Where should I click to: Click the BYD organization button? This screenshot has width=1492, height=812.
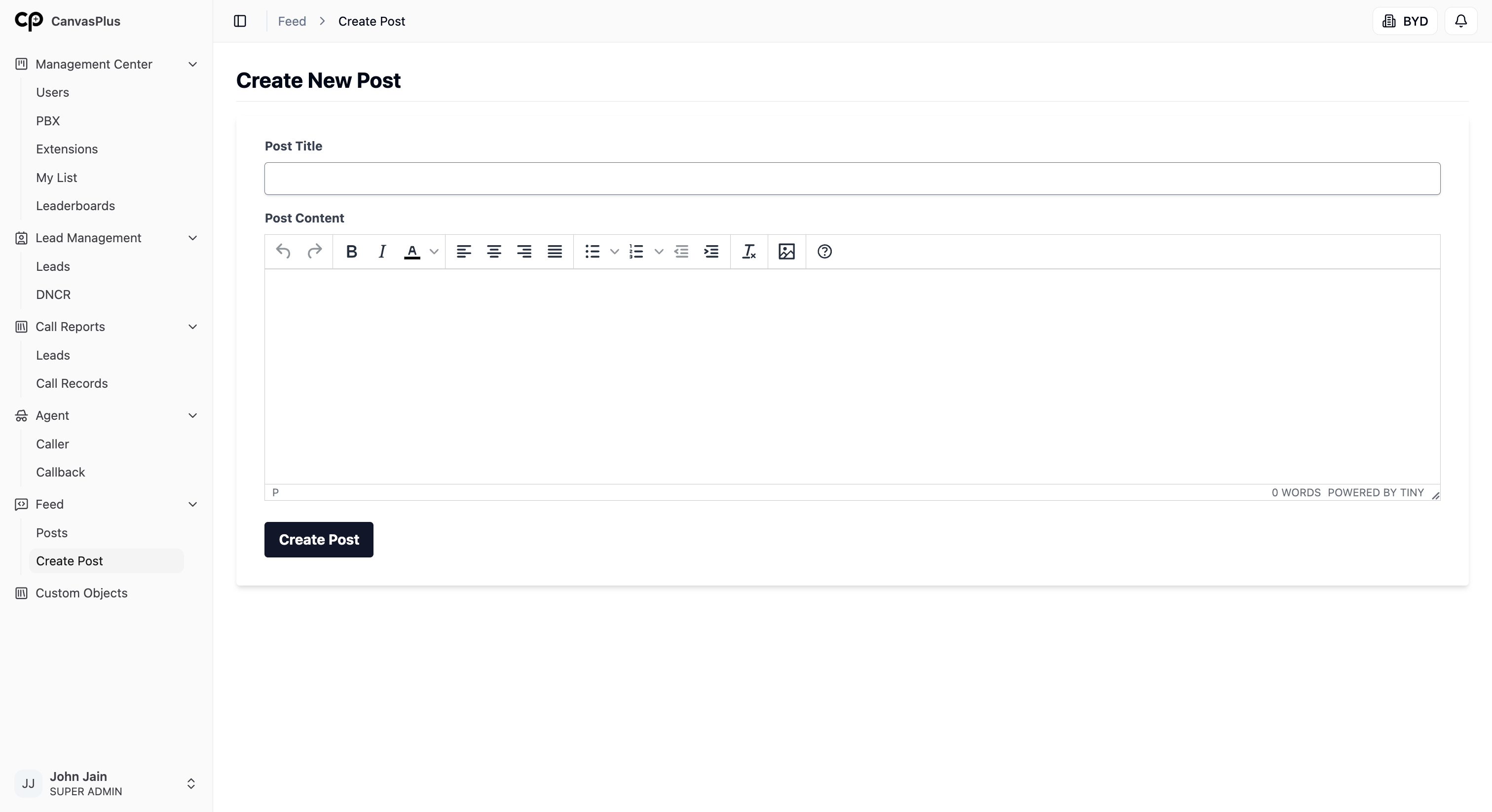1405,21
